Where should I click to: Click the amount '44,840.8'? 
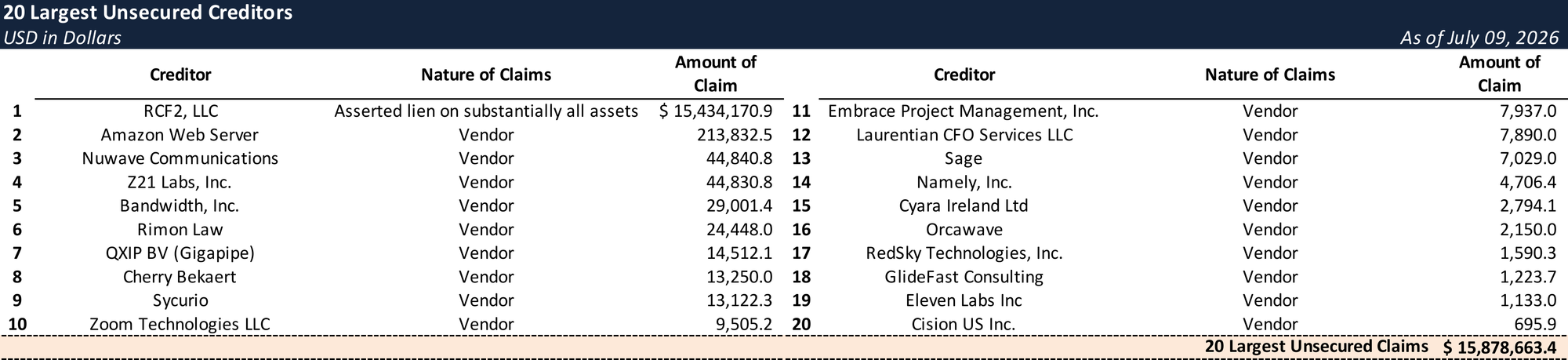point(739,158)
